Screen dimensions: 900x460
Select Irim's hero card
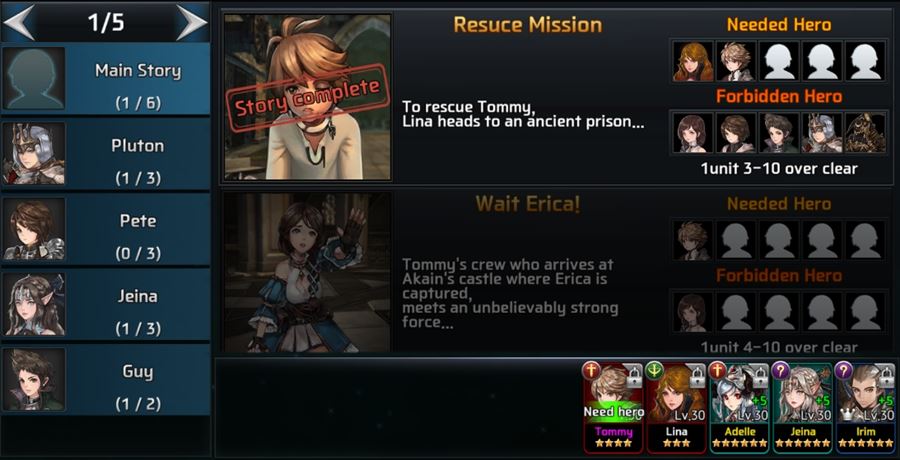[x=866, y=407]
